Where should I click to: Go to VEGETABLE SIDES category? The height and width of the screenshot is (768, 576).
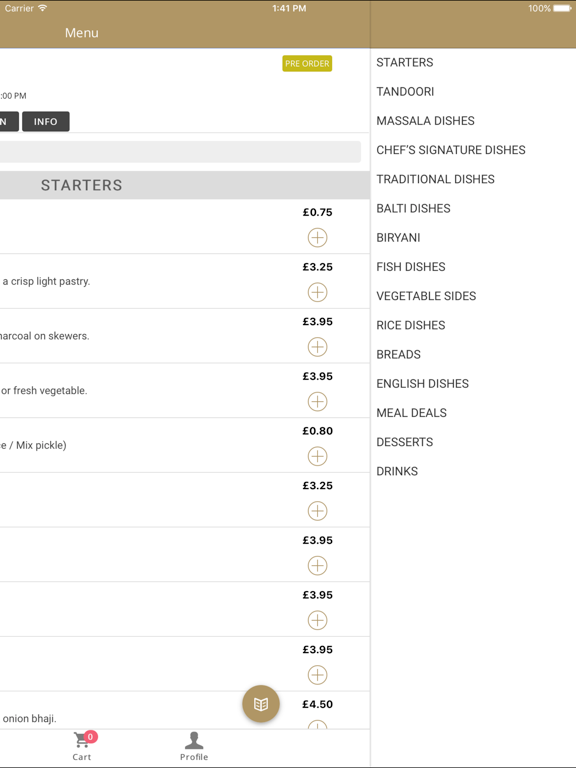[x=426, y=296]
